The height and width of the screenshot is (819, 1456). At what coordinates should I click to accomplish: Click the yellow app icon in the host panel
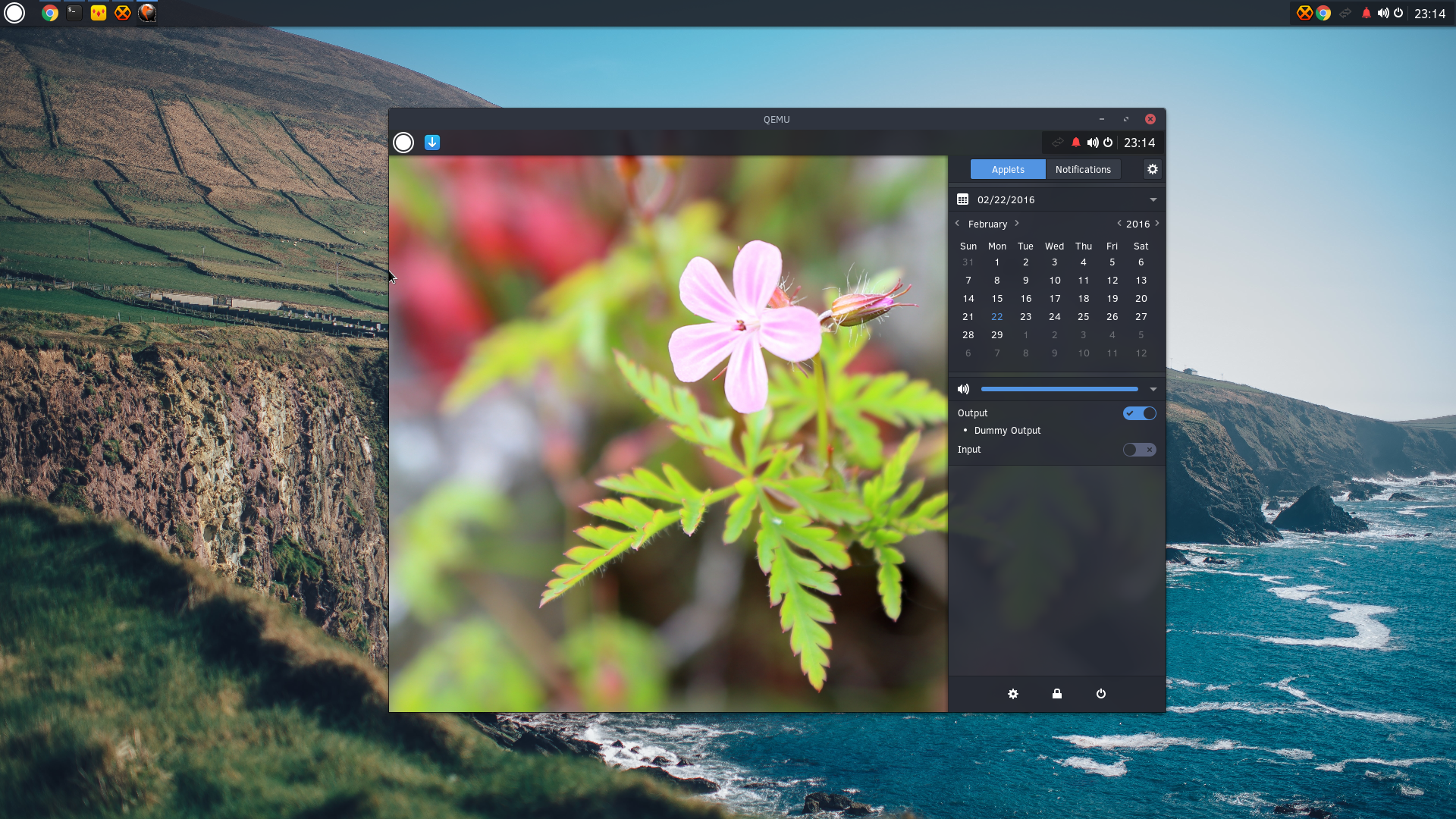click(x=99, y=13)
